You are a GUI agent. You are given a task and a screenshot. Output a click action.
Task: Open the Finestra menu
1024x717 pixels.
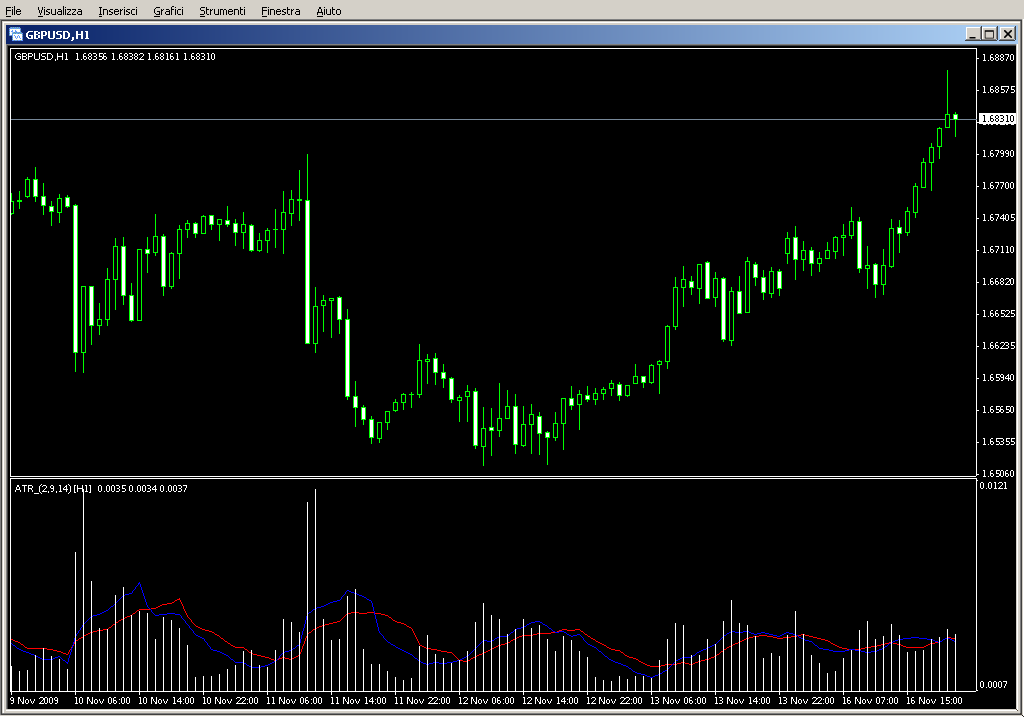pyautogui.click(x=280, y=11)
